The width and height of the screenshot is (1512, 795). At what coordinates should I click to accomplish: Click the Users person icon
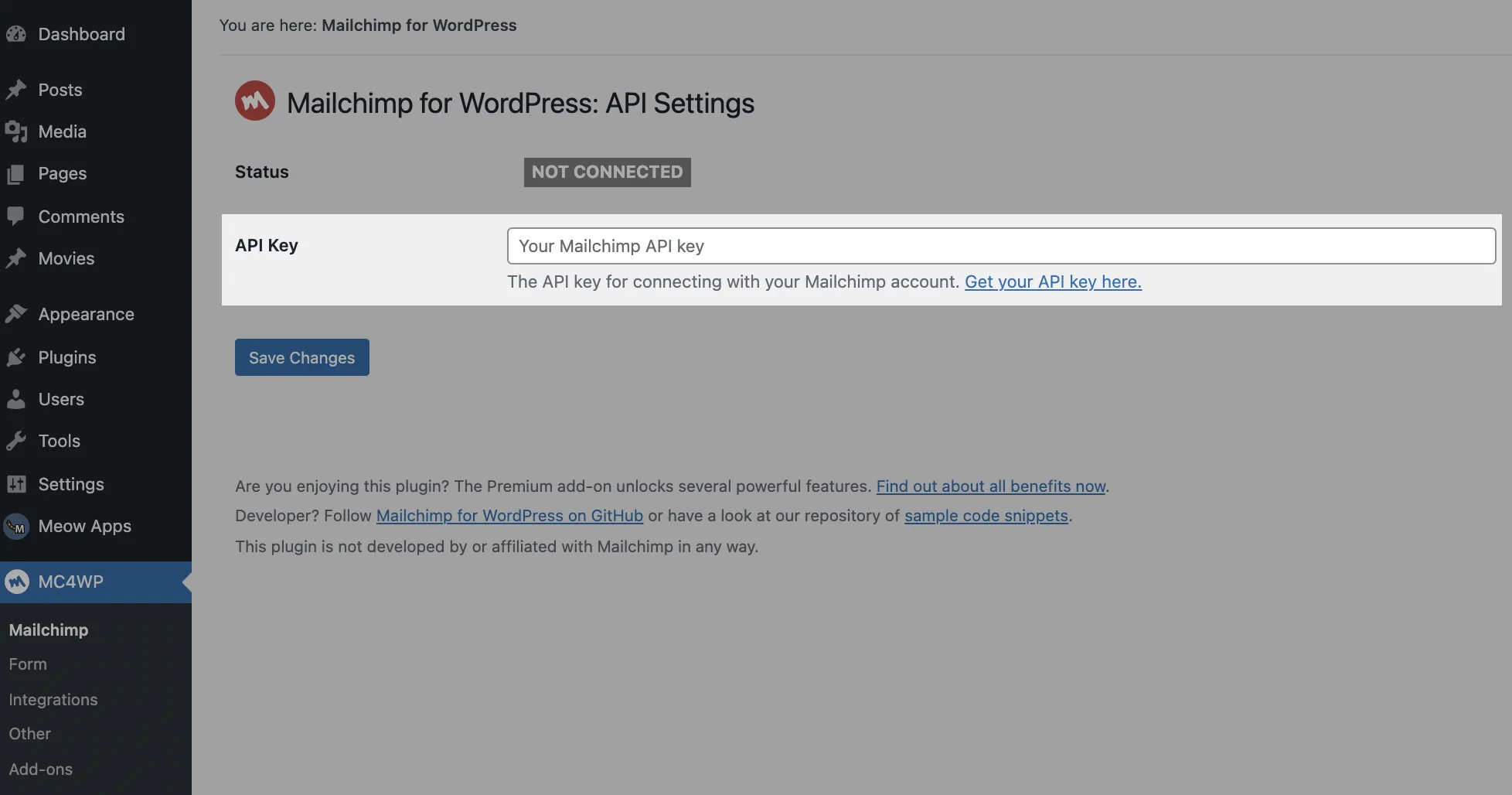click(x=16, y=399)
